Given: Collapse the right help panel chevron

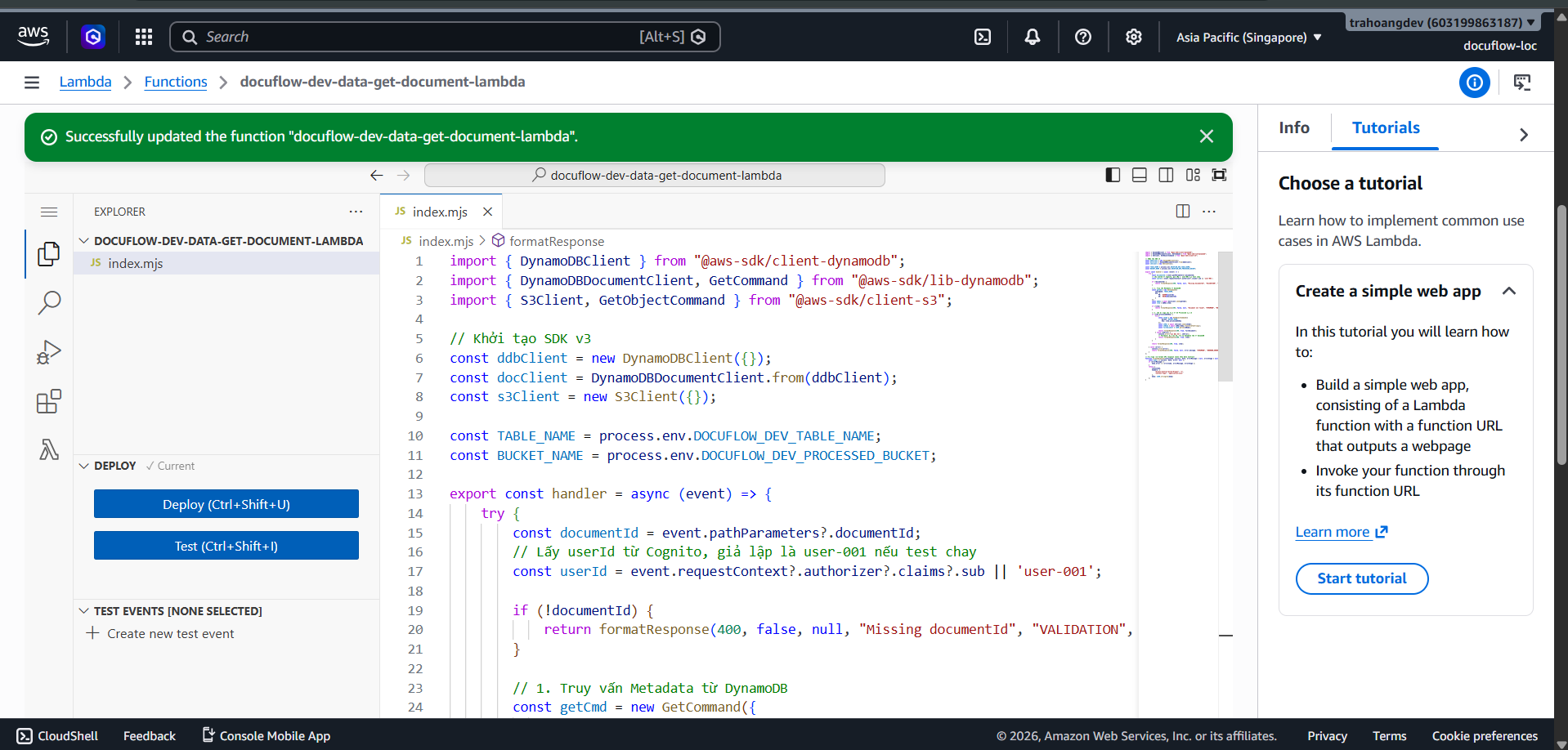Looking at the screenshot, I should click(x=1524, y=135).
